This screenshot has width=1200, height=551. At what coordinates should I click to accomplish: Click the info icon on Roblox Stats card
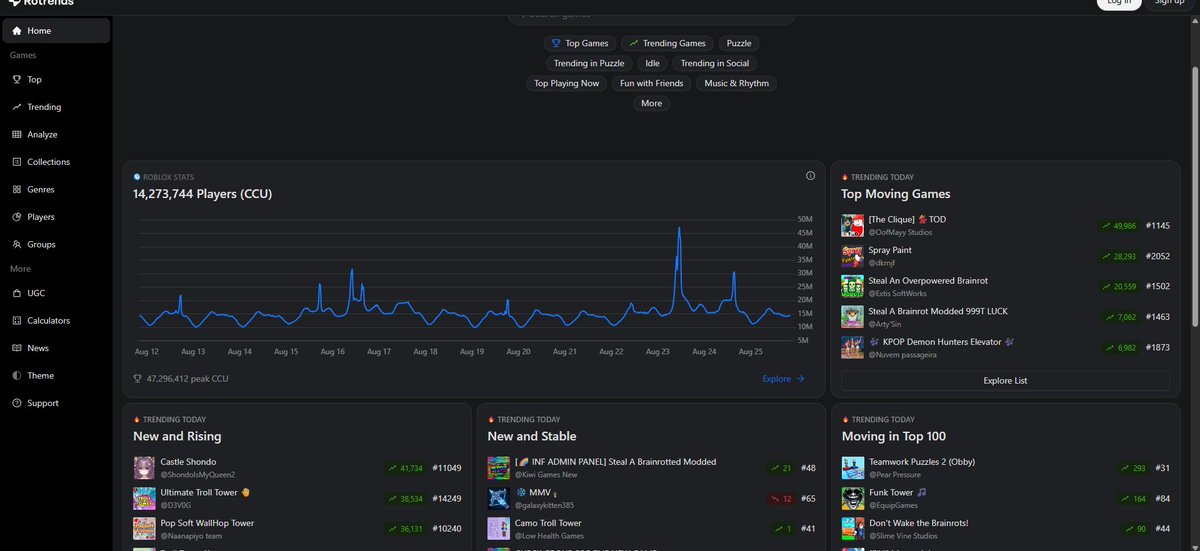coord(810,176)
